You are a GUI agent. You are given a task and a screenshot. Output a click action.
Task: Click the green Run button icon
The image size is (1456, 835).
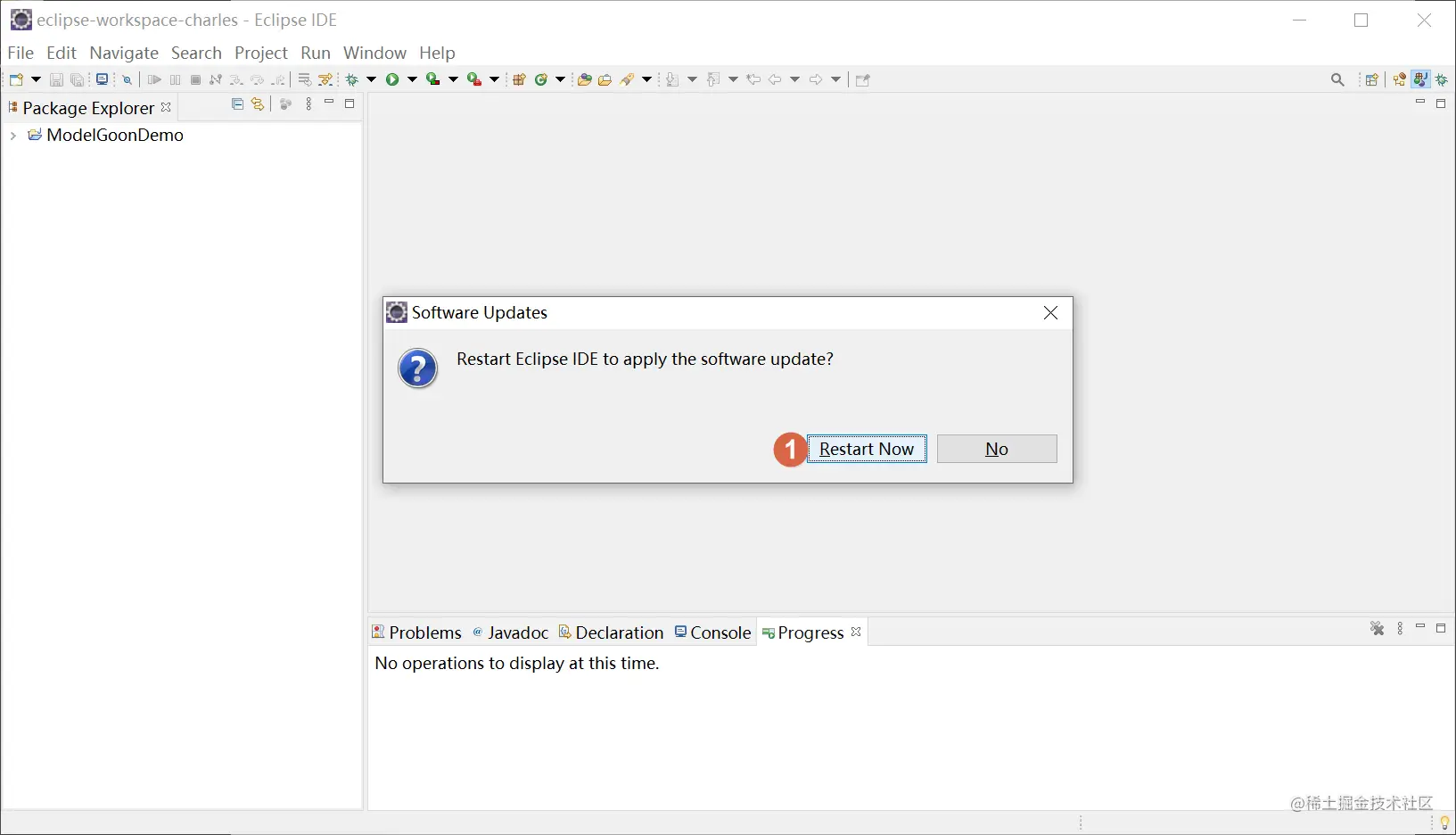(392, 79)
